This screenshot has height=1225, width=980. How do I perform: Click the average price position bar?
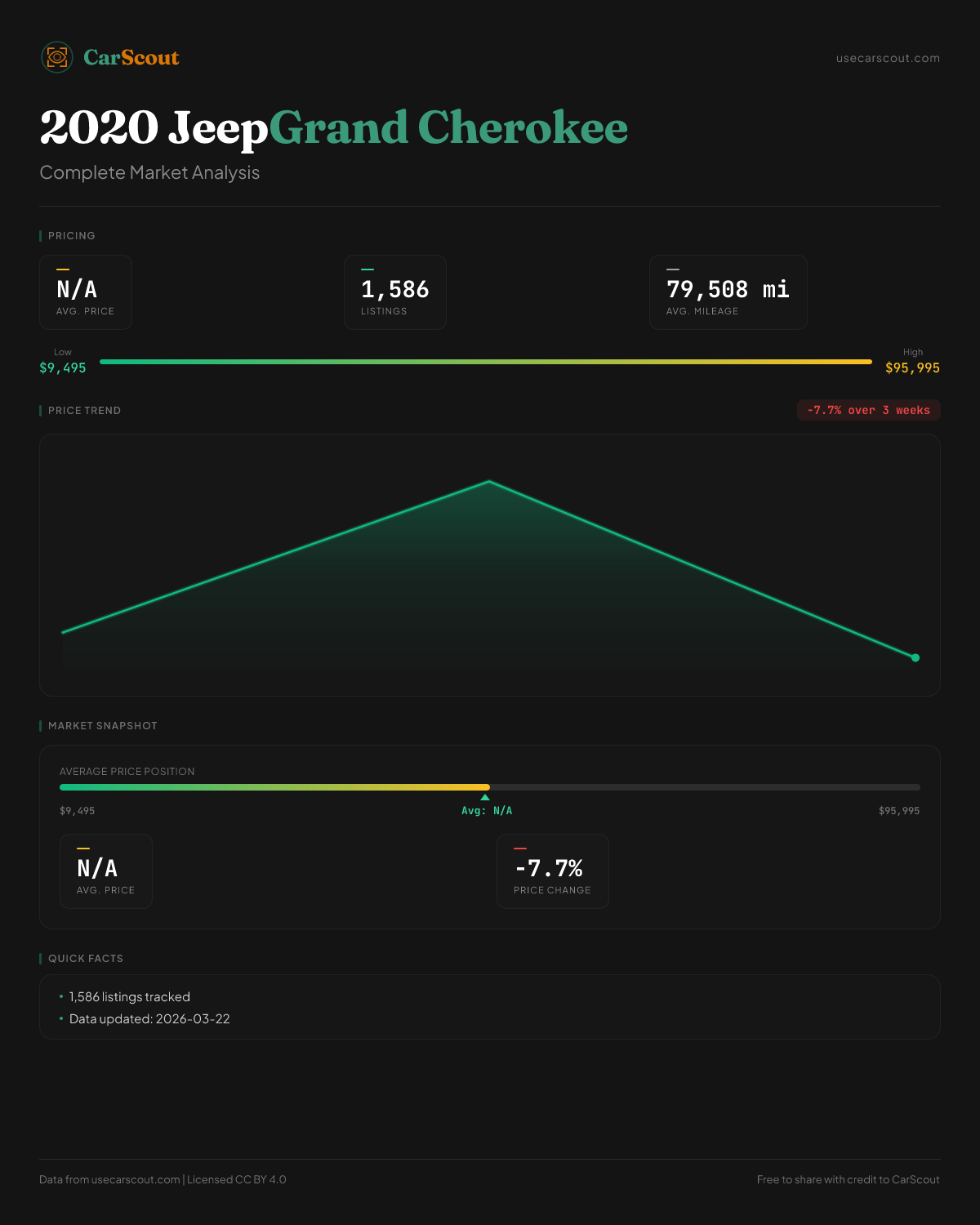490,787
